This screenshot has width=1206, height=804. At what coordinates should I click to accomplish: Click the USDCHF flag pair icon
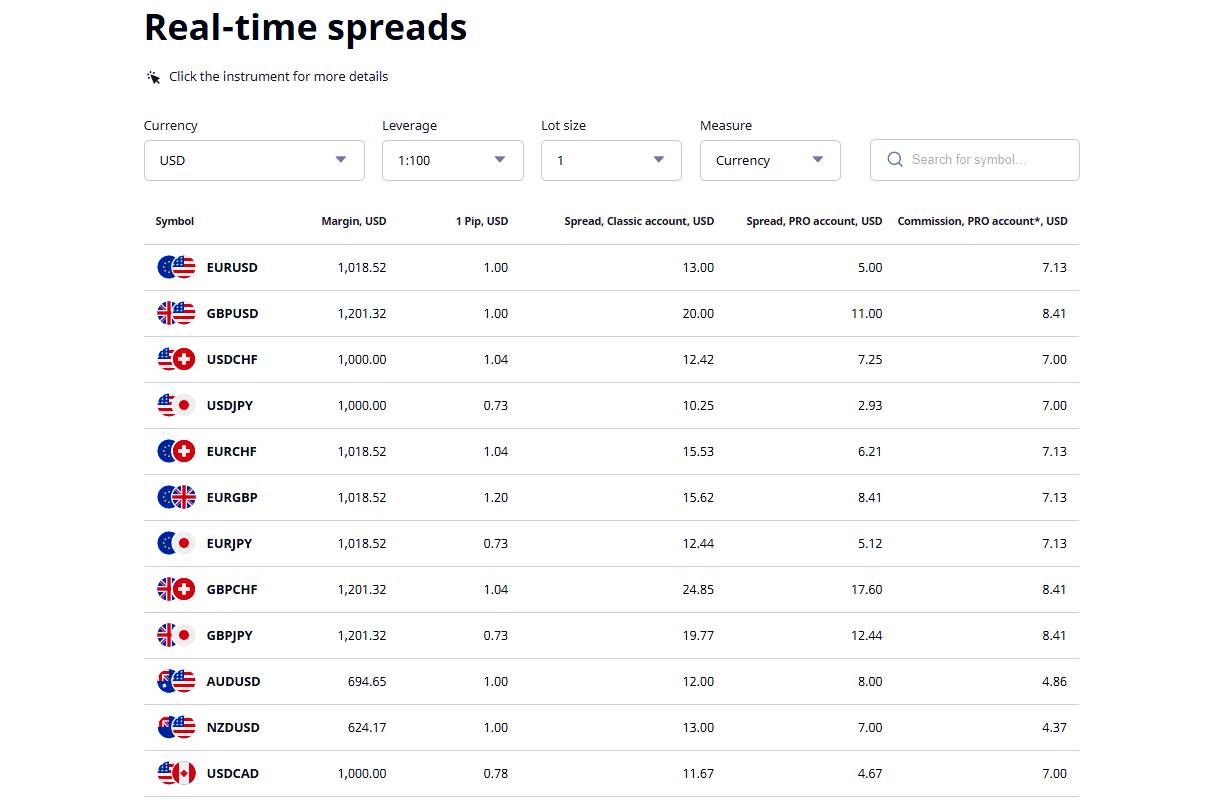[176, 359]
